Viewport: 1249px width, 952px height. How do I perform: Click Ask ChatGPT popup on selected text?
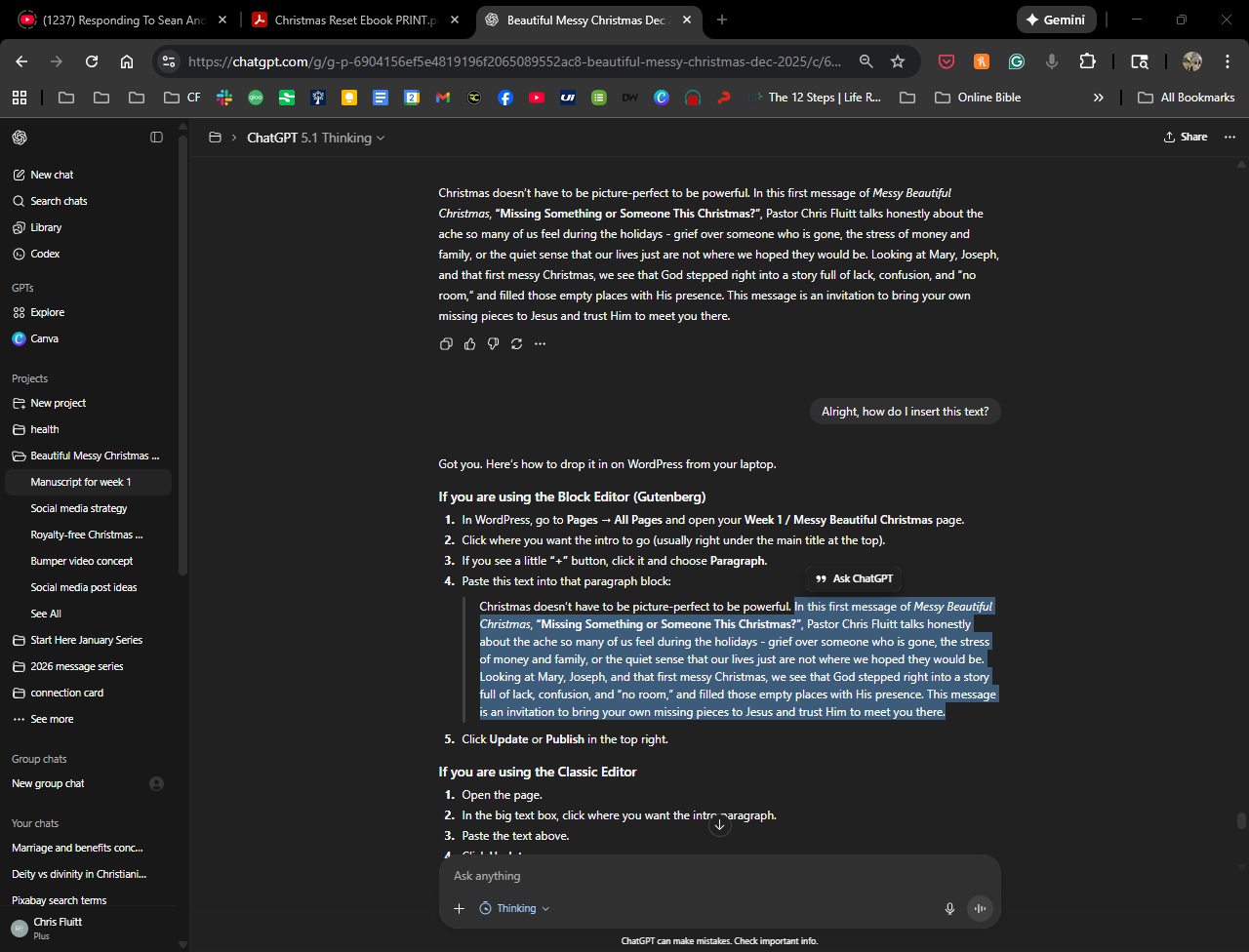coord(854,578)
